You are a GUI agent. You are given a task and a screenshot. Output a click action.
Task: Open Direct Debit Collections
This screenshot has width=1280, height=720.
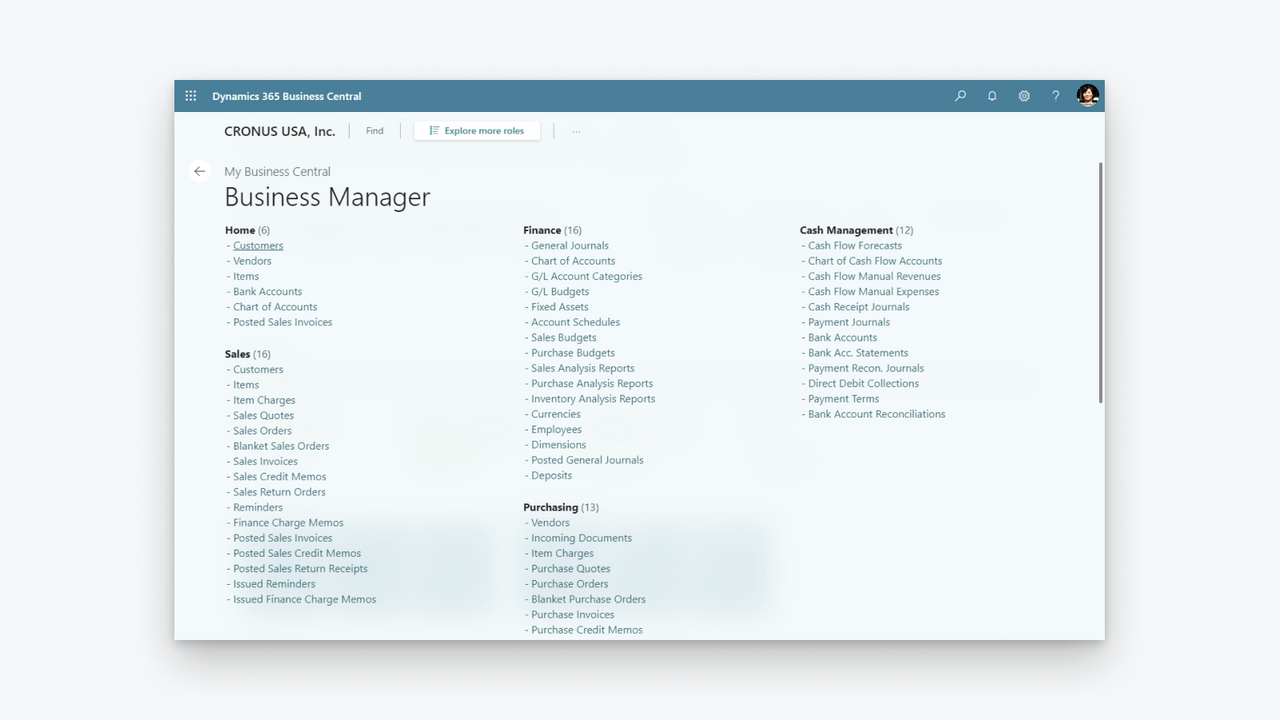tap(863, 384)
